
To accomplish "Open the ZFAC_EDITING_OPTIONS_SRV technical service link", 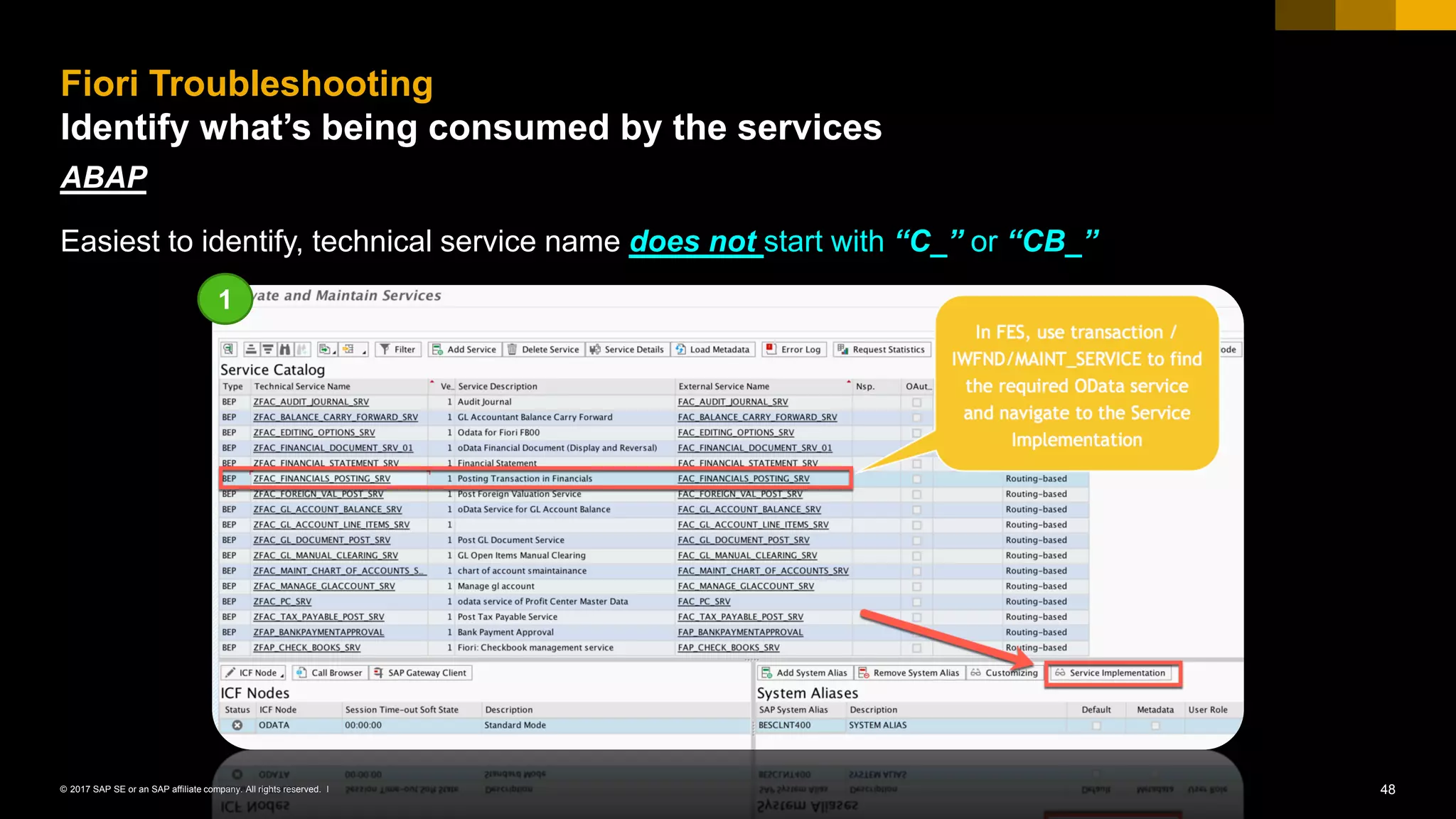I will point(314,432).
